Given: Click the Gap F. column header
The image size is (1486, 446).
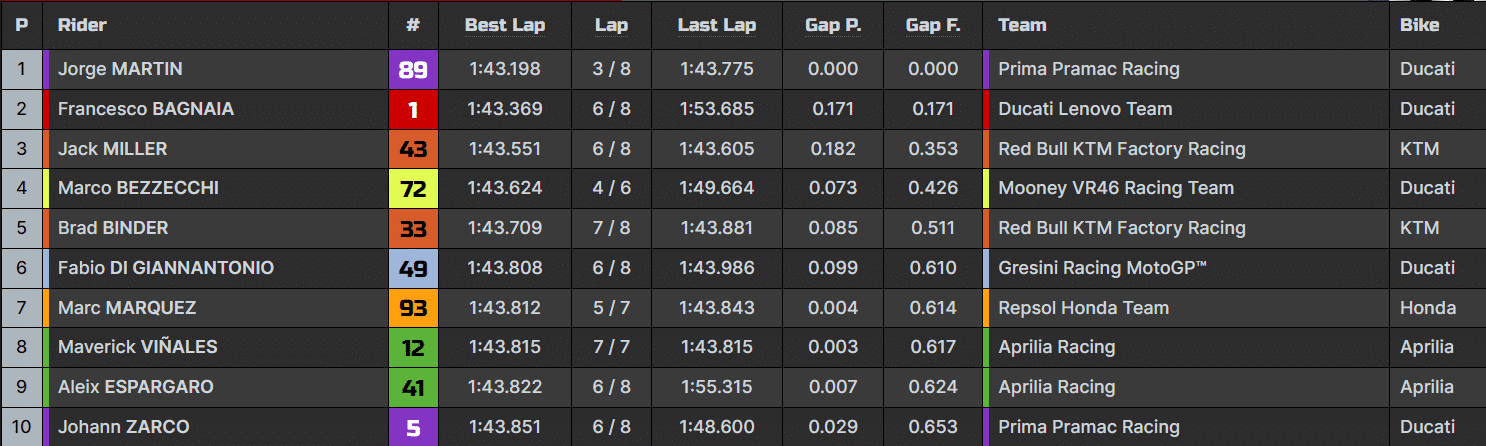Looking at the screenshot, I should coord(933,25).
